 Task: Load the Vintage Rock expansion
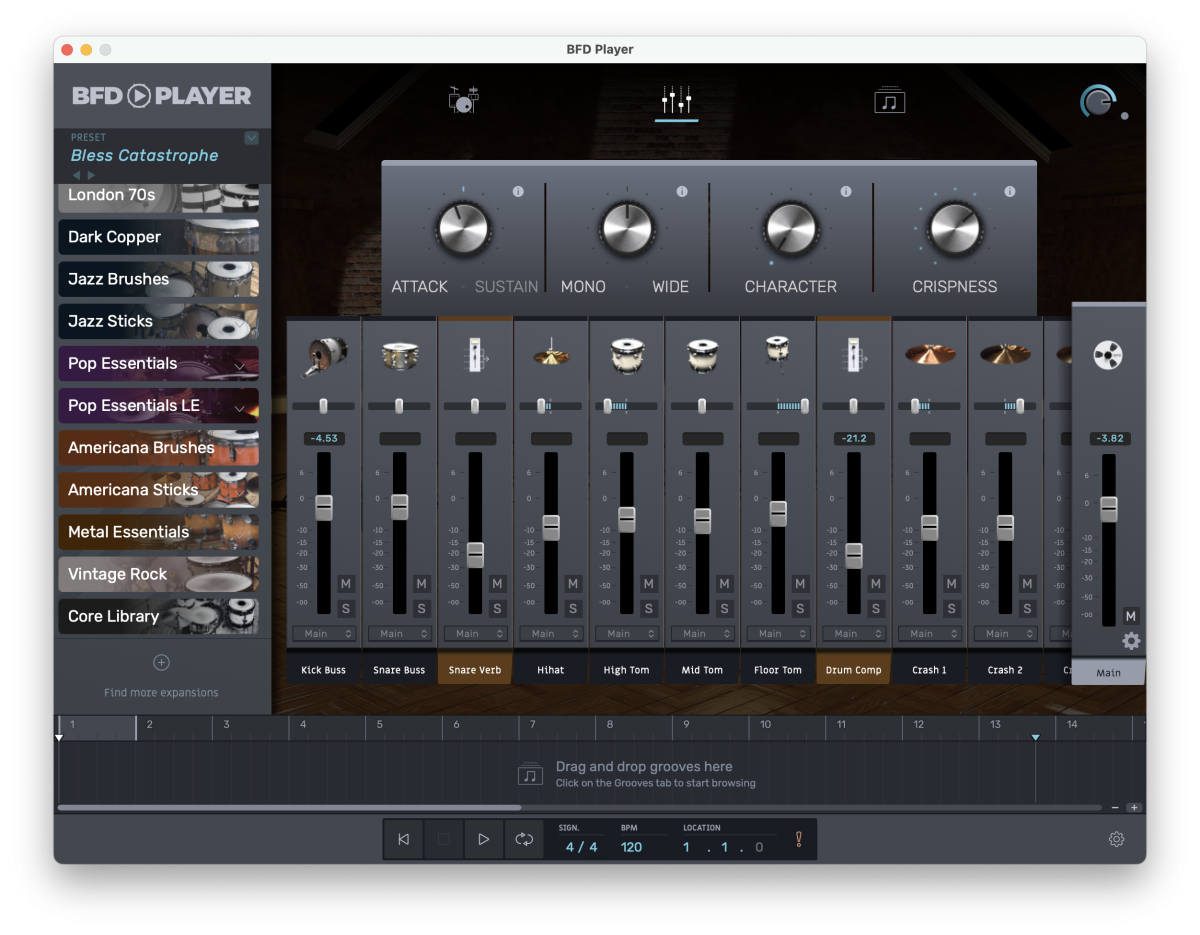[x=158, y=574]
